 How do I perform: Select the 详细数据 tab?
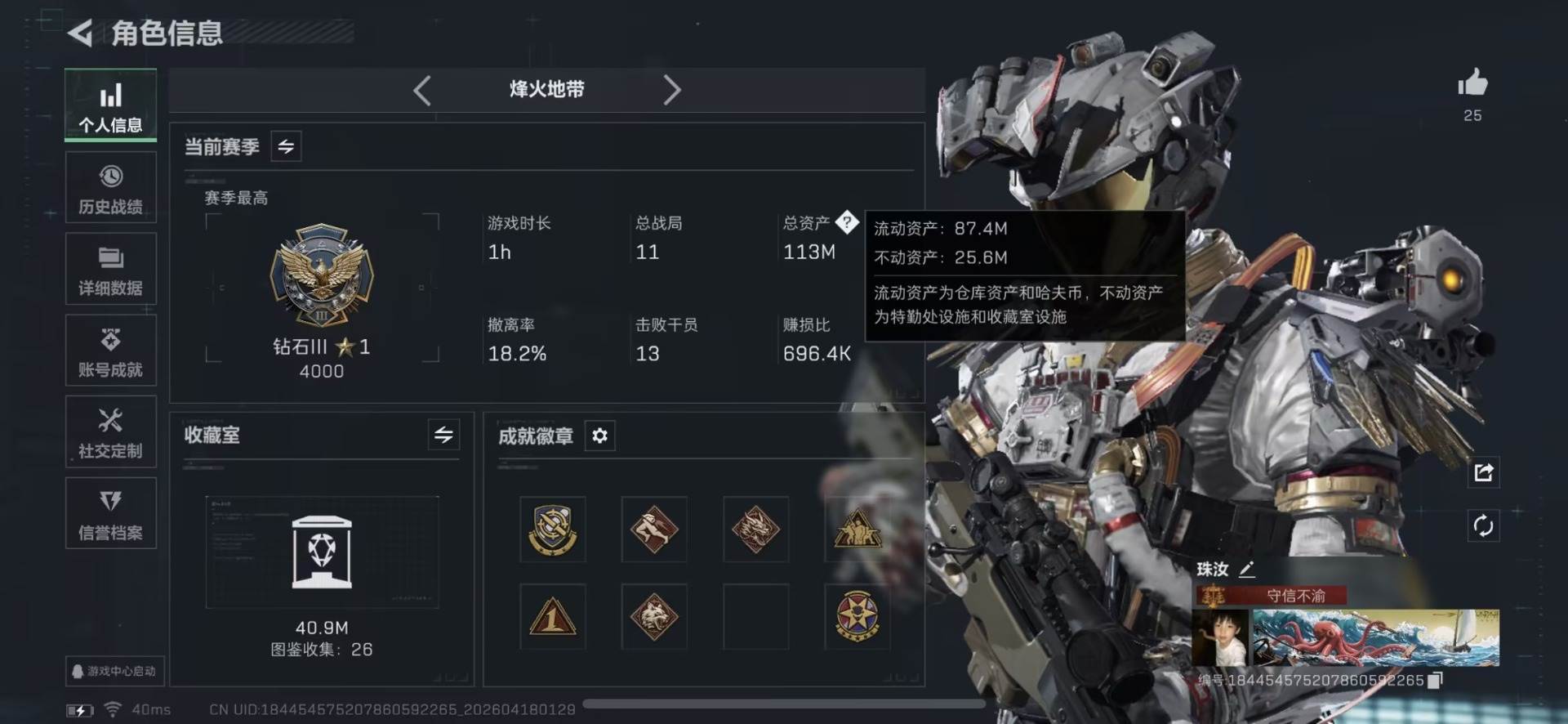[x=111, y=269]
